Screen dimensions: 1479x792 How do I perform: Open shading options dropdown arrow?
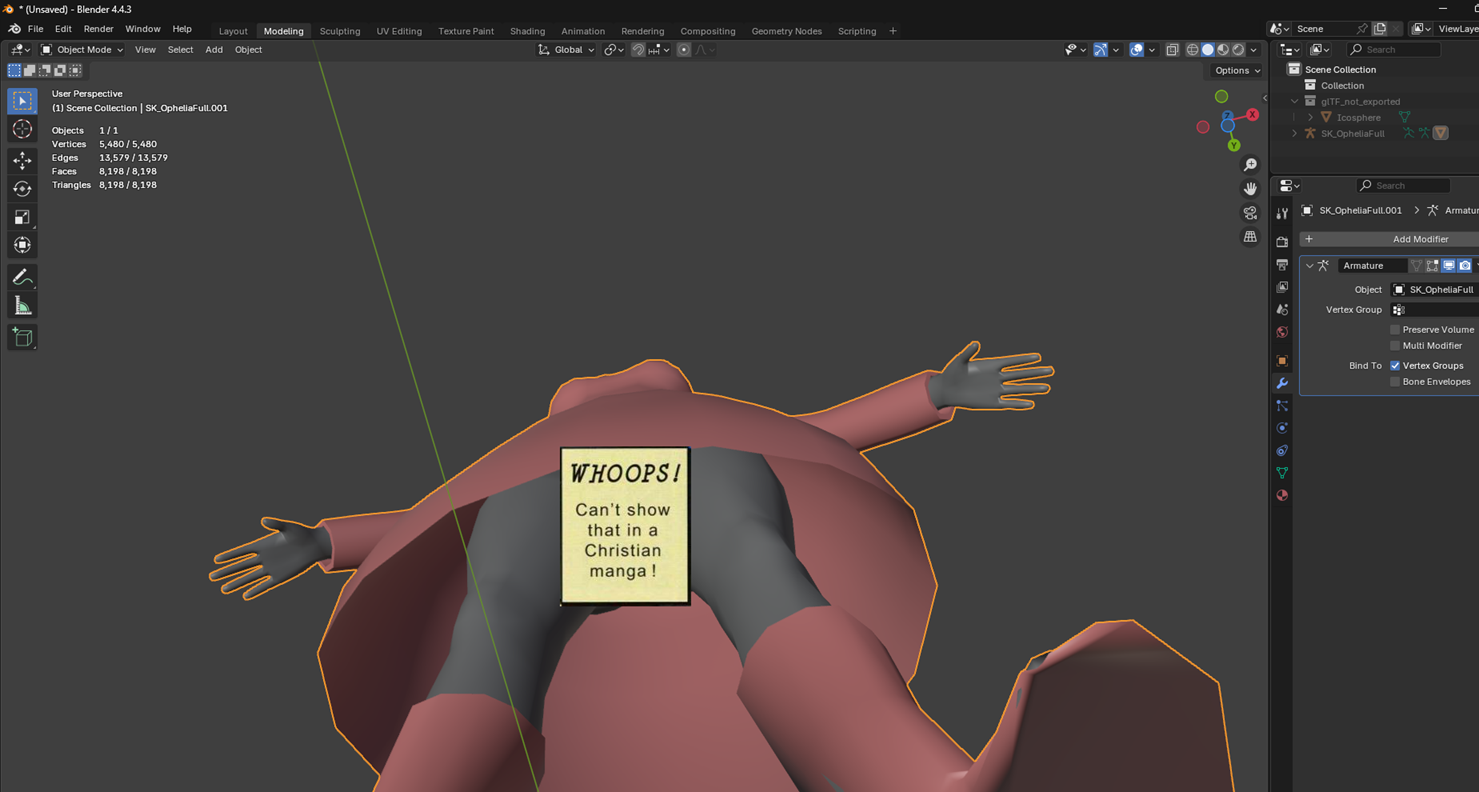(1254, 49)
